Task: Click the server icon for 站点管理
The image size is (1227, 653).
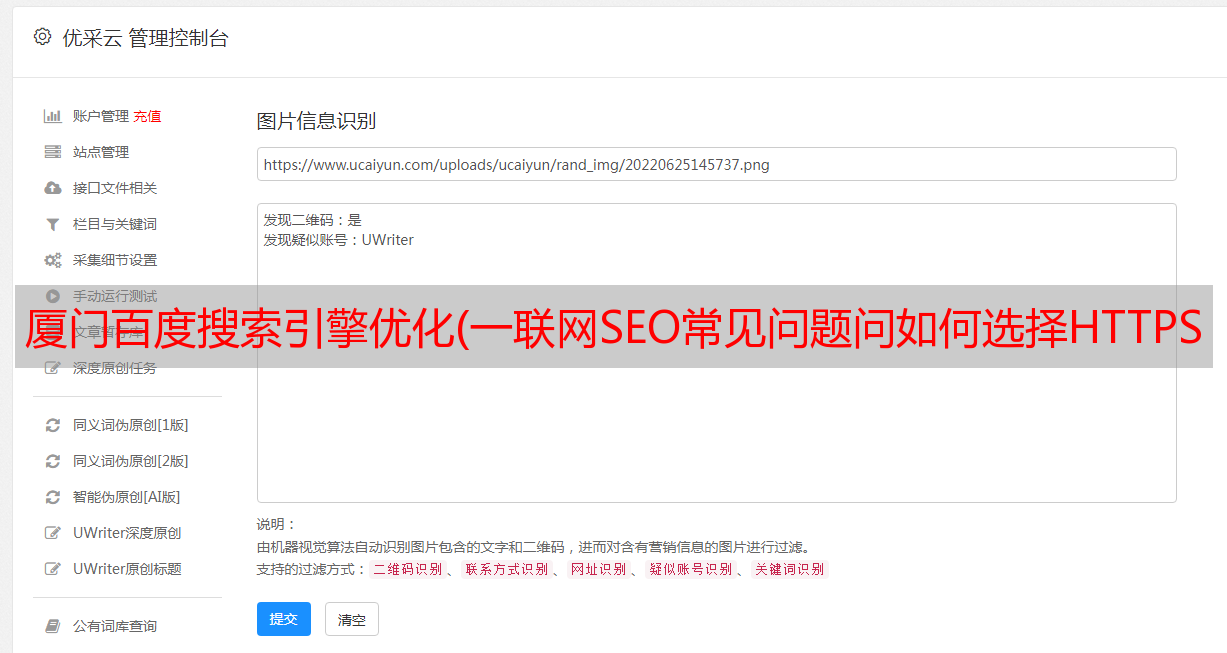Action: pyautogui.click(x=53, y=152)
